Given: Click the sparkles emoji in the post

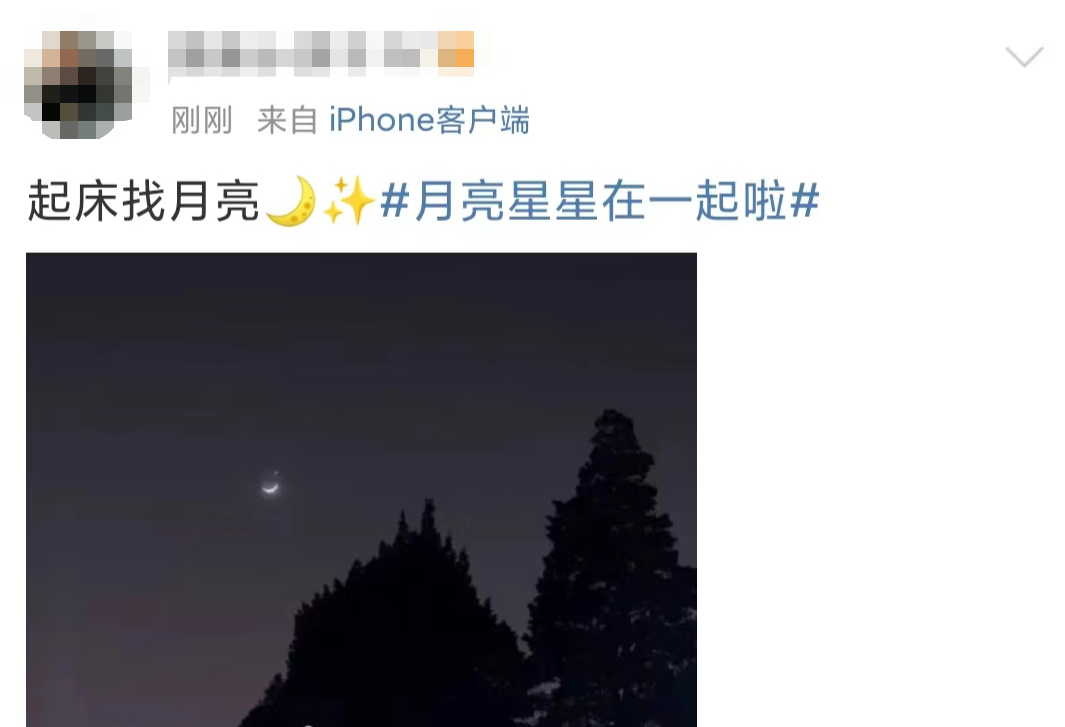Looking at the screenshot, I should click(x=348, y=200).
